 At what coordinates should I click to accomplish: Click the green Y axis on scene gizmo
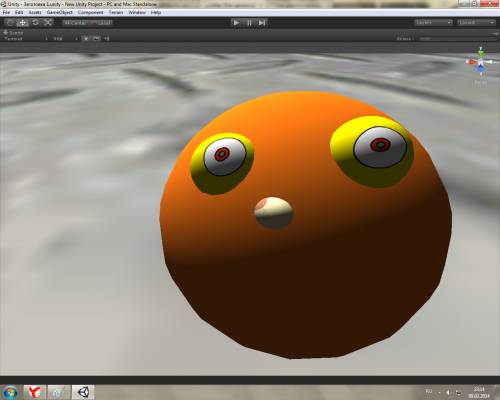click(481, 51)
